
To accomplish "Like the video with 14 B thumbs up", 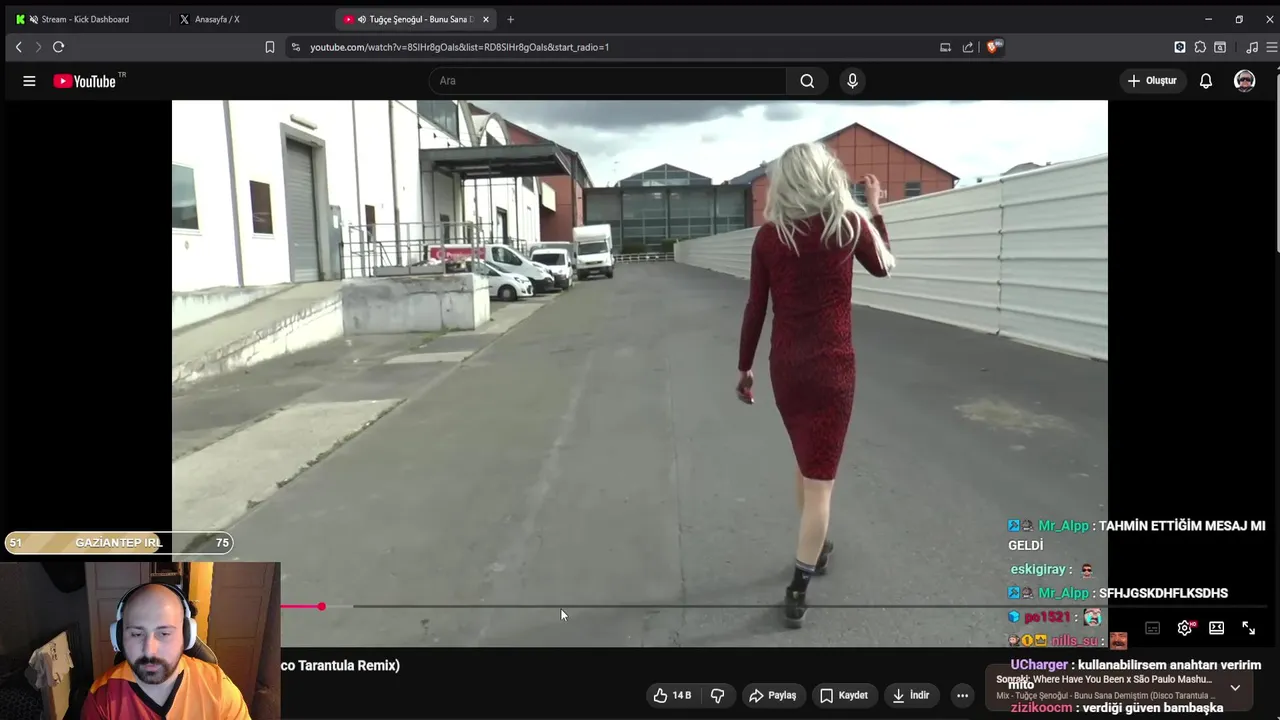I will (x=672, y=695).
